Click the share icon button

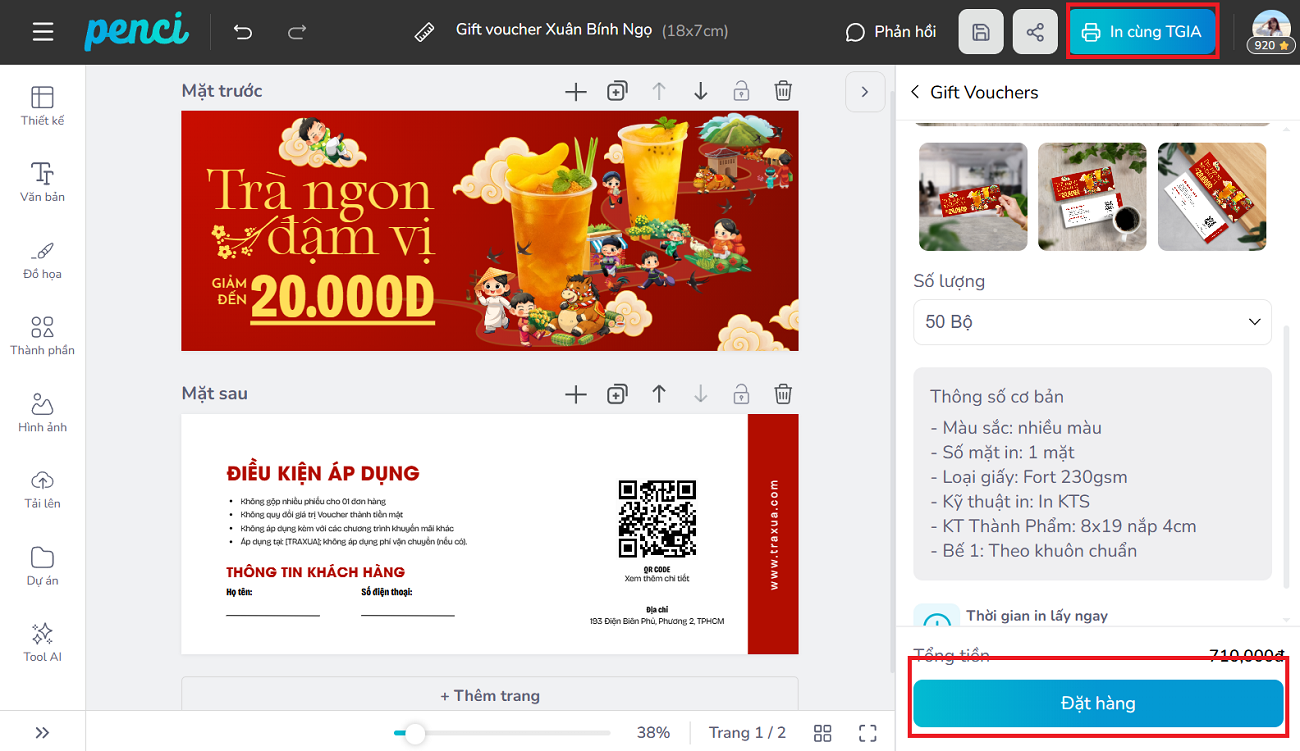click(x=1035, y=32)
